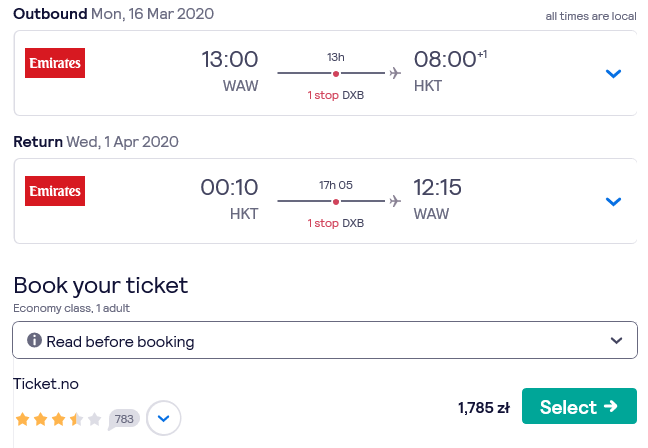The width and height of the screenshot is (648, 448).
Task: Click the info icon beside Read before booking
Action: click(34, 341)
